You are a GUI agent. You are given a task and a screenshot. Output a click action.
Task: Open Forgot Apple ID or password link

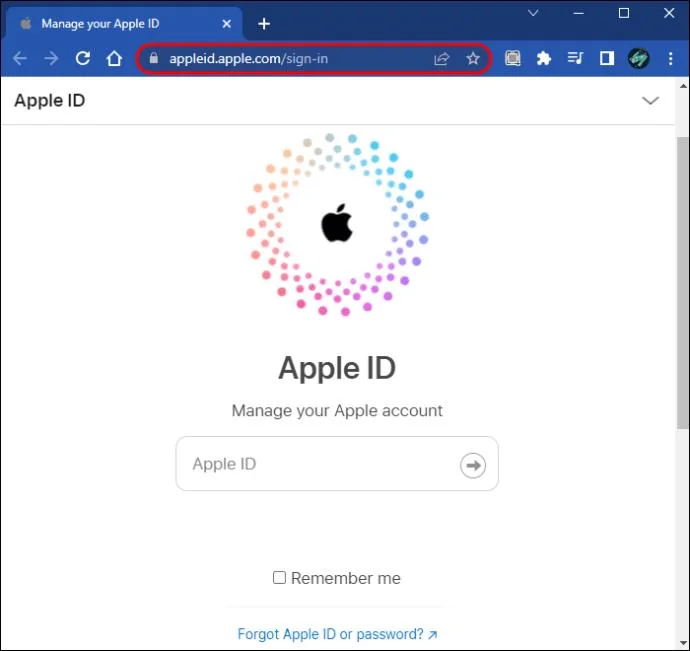tap(338, 634)
